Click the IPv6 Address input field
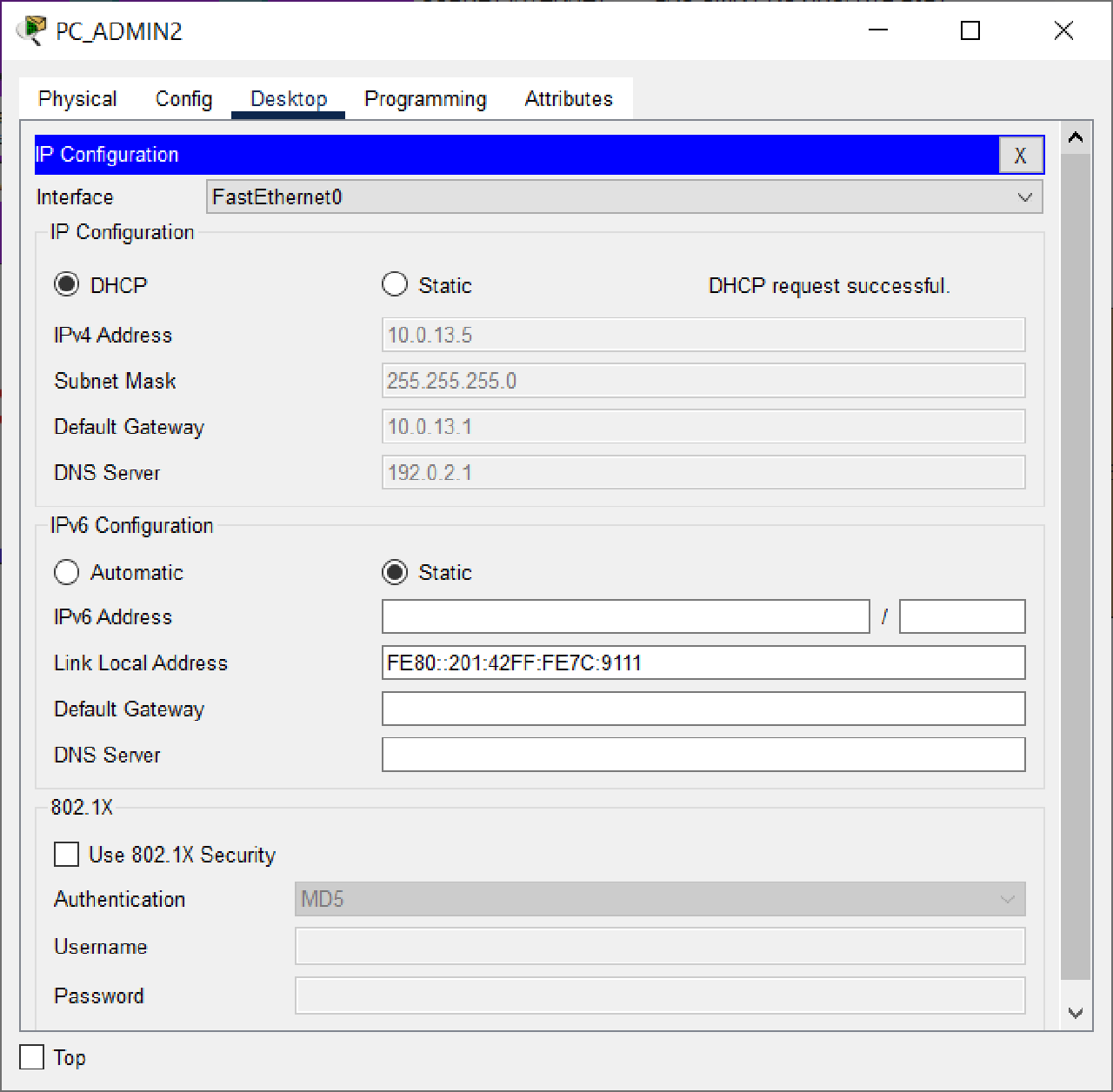 [x=624, y=616]
